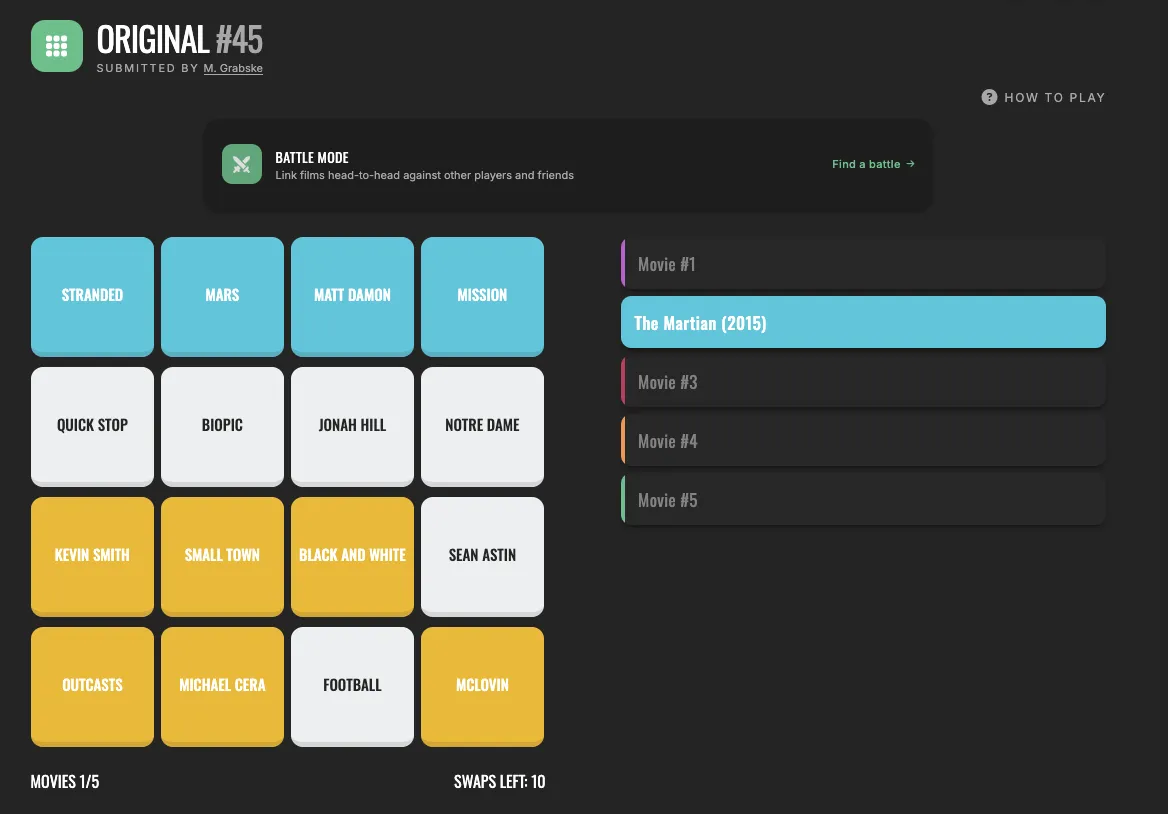Screen dimensions: 1168x814
Task: Open the HOW TO PLAY text label
Action: point(1054,98)
